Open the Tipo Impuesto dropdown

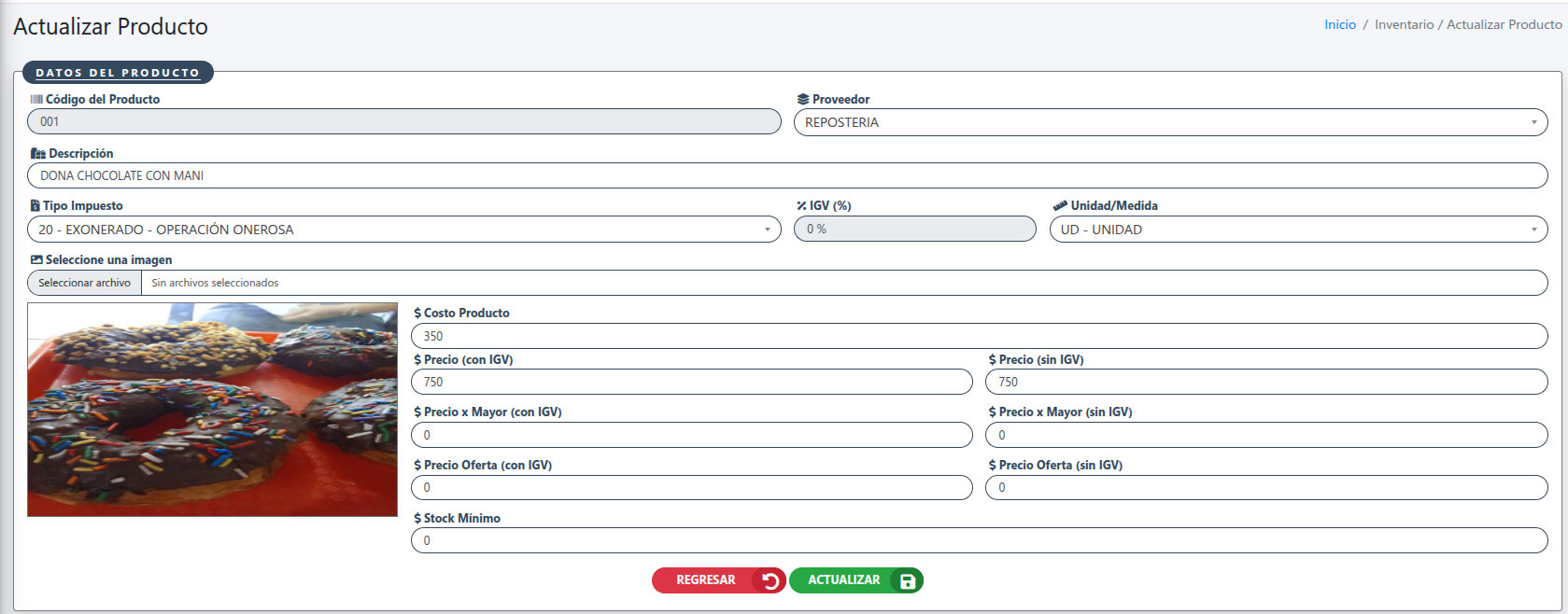pos(404,230)
